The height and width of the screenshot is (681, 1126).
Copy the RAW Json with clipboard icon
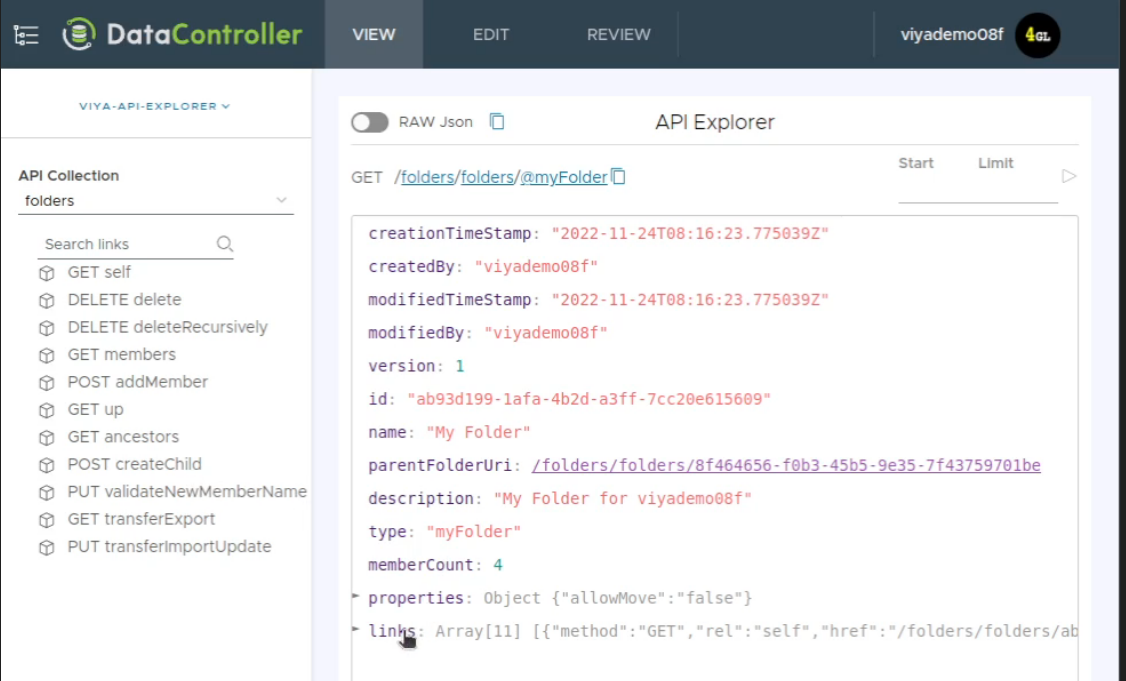click(497, 122)
